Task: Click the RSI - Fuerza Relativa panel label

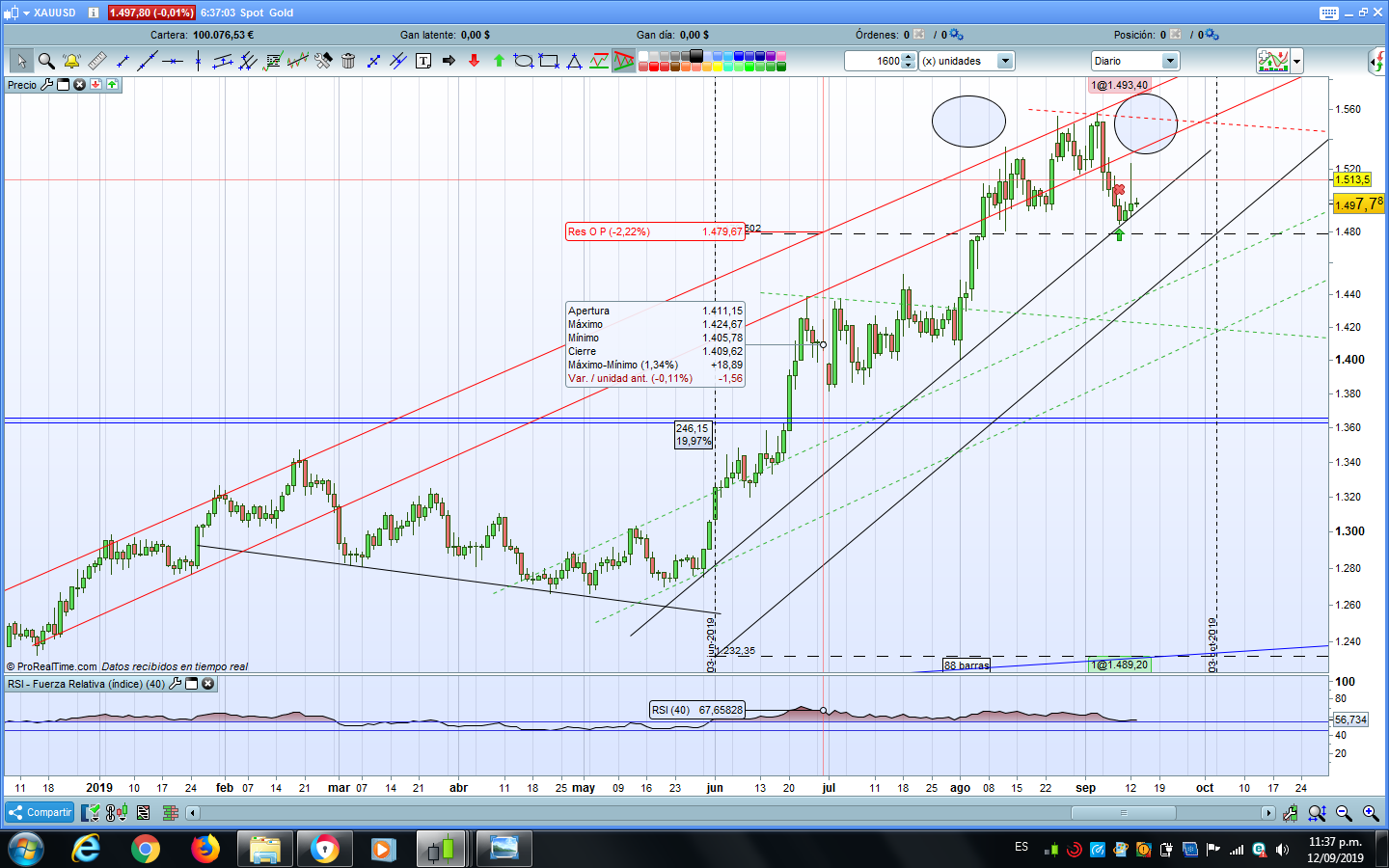Action: (86, 684)
